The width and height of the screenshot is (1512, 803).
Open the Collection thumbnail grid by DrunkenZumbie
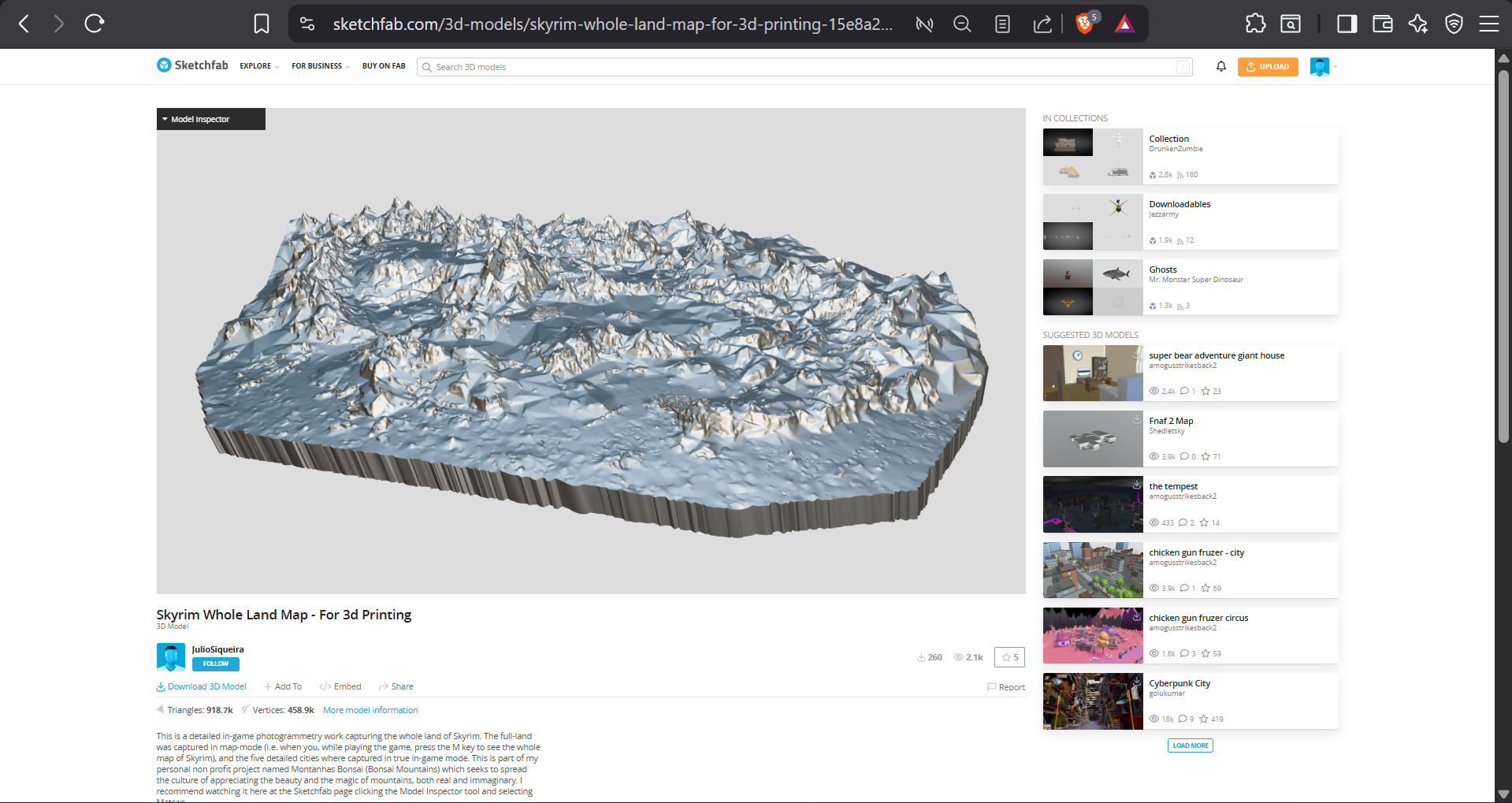pyautogui.click(x=1093, y=156)
